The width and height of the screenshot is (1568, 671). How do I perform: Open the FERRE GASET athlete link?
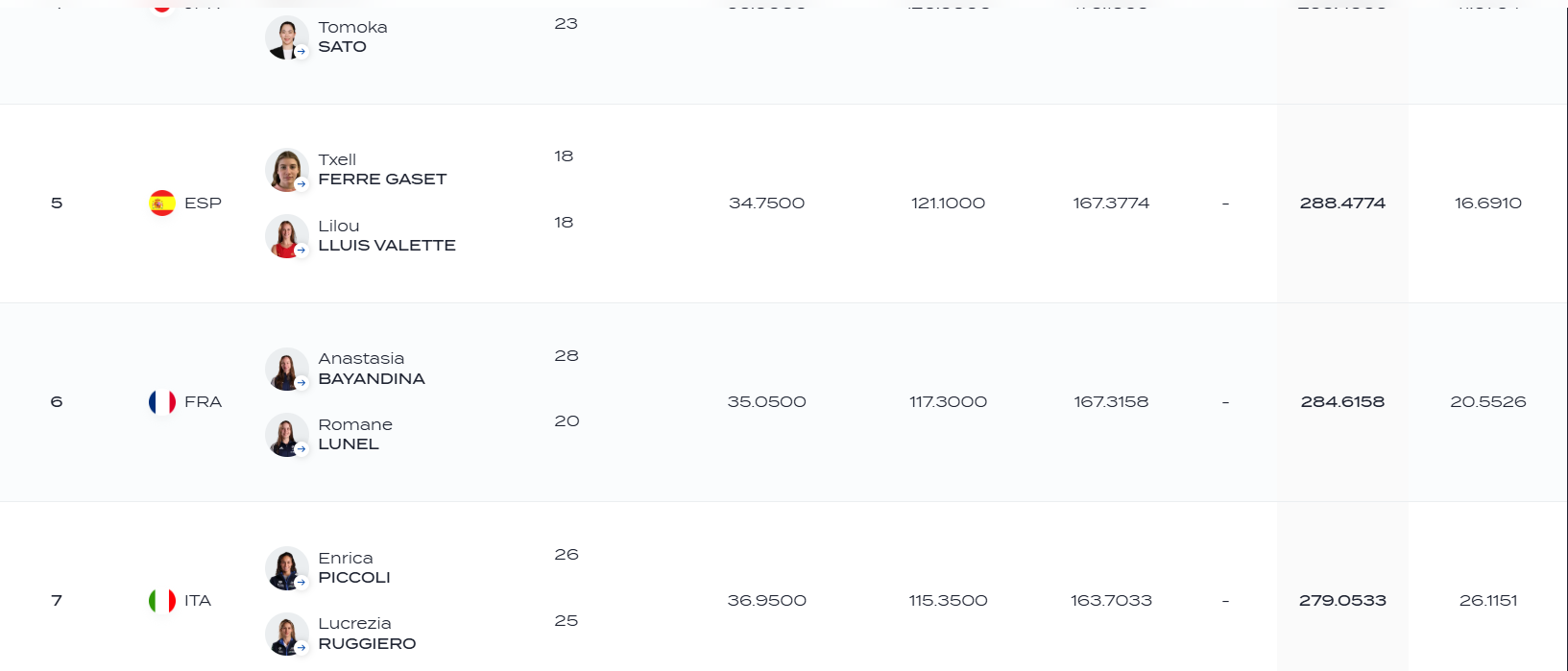click(382, 180)
